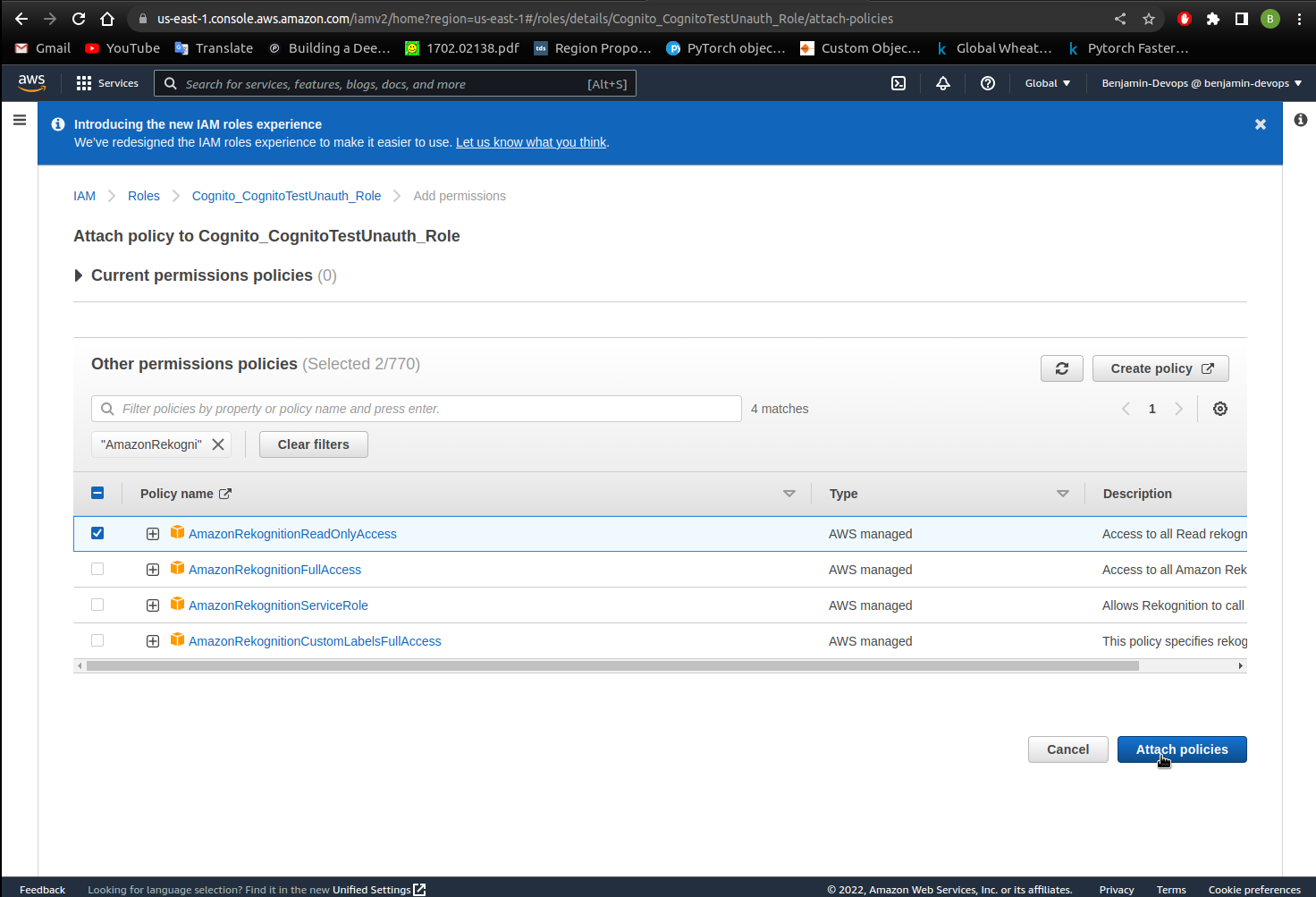Go to next page of policies
Screen dimensions: 1316x897
pyautogui.click(x=1178, y=409)
